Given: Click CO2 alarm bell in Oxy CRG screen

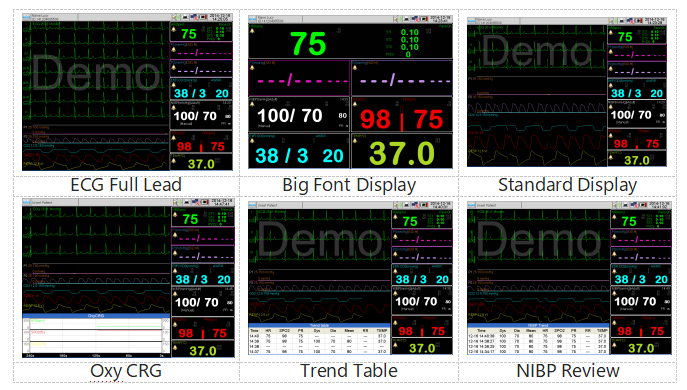Looking at the screenshot, I should [175, 271].
